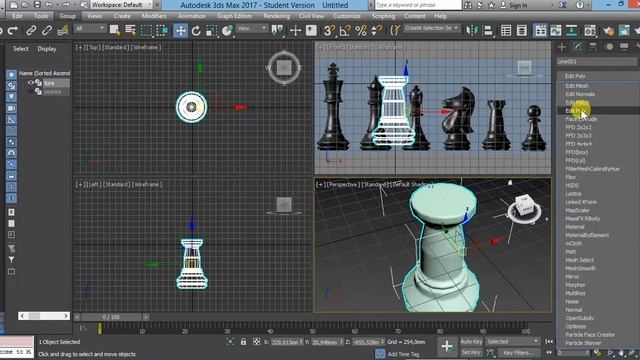Expand the Sign In dropdown arrow
This screenshot has height=360, width=640.
pyautogui.click(x=553, y=5)
